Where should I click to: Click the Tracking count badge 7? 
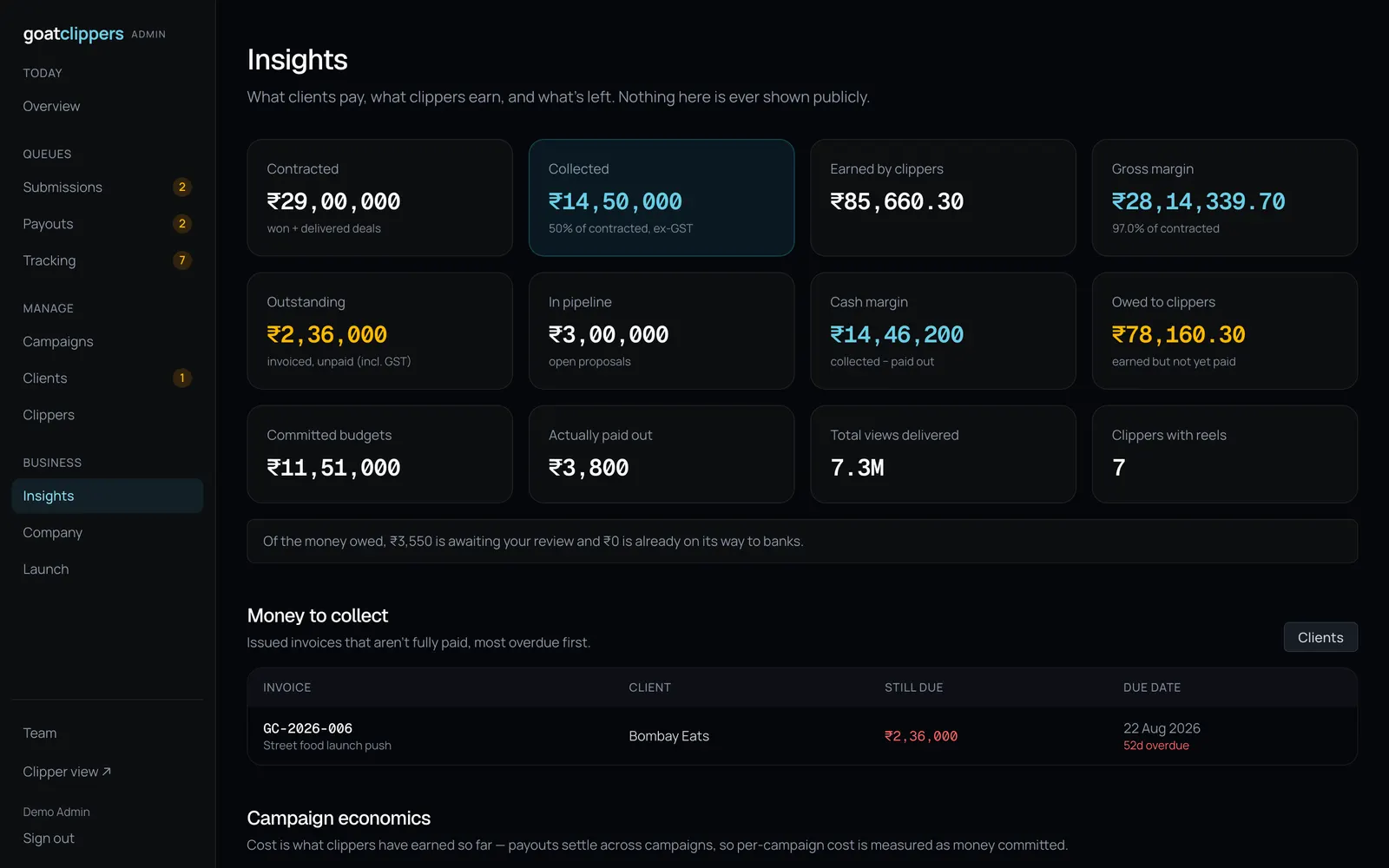tap(181, 260)
